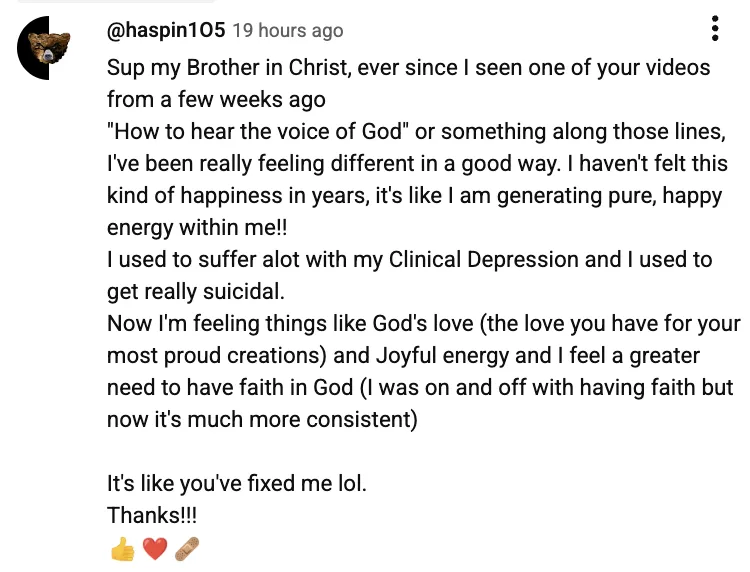
Task: Open the @haspin105 channel link
Action: (165, 31)
